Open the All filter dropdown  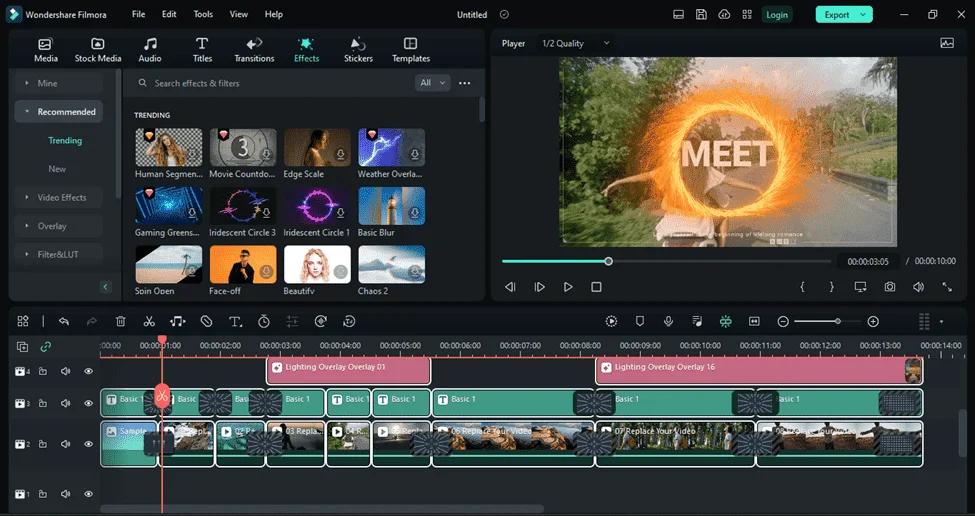point(432,83)
